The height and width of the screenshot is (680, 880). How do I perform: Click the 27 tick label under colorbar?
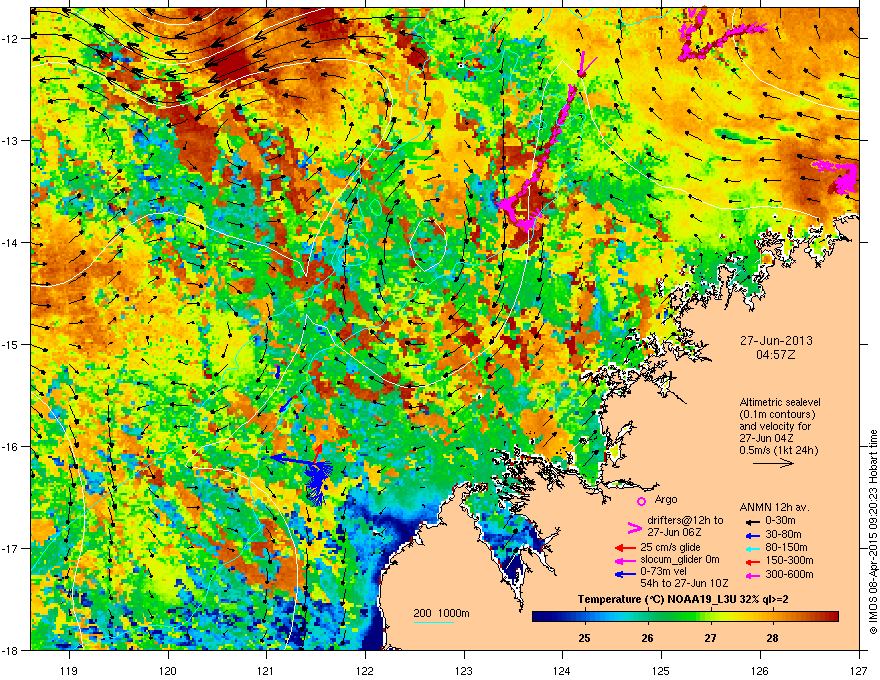tap(711, 638)
